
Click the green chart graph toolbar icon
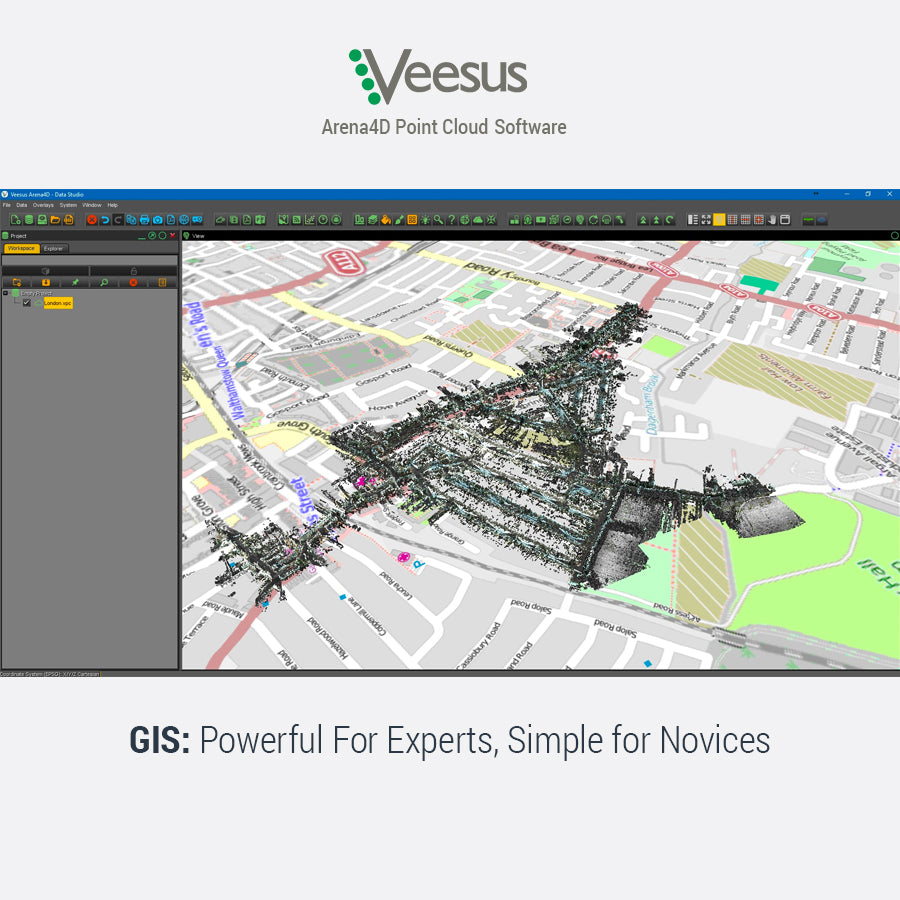(x=310, y=220)
